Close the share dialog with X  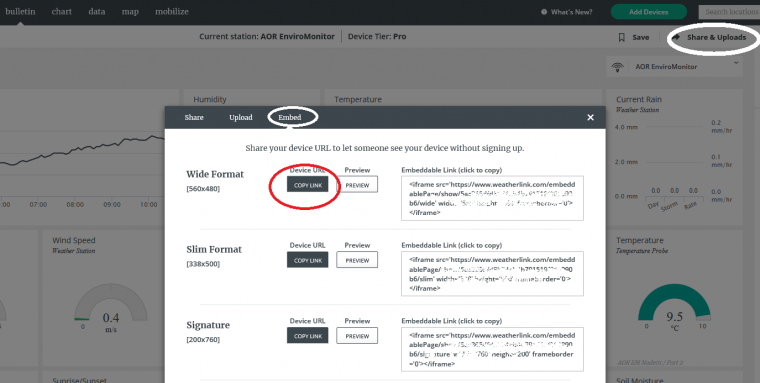click(x=590, y=117)
